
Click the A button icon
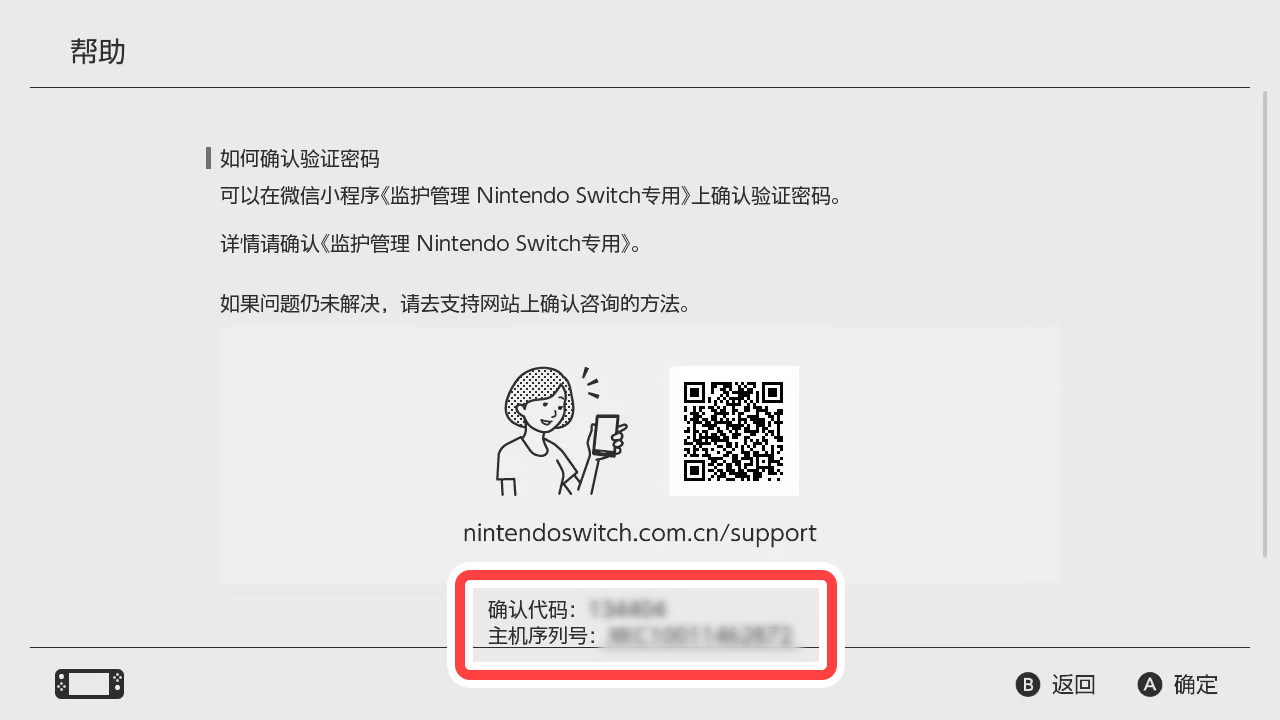pos(1149,685)
